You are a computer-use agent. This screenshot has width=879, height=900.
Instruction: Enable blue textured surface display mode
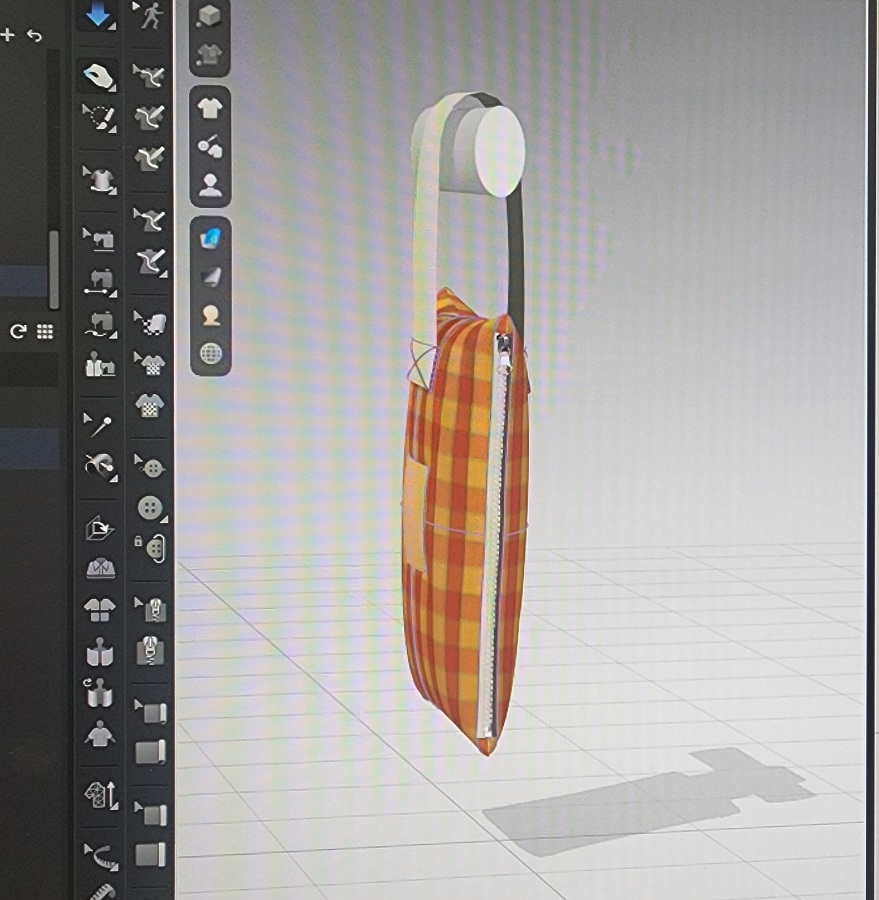coord(210,237)
